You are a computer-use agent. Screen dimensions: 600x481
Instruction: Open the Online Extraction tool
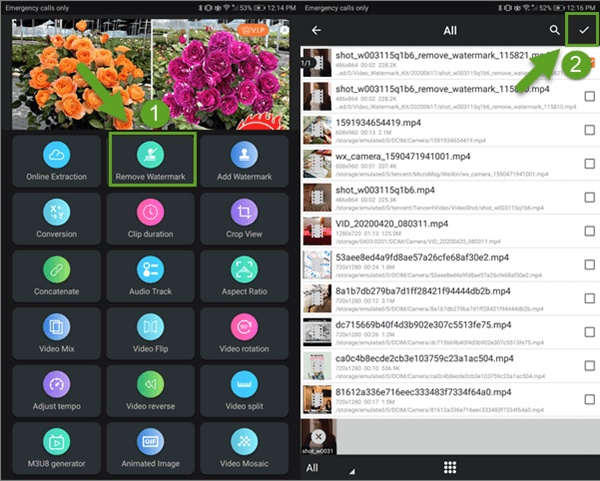tap(57, 161)
